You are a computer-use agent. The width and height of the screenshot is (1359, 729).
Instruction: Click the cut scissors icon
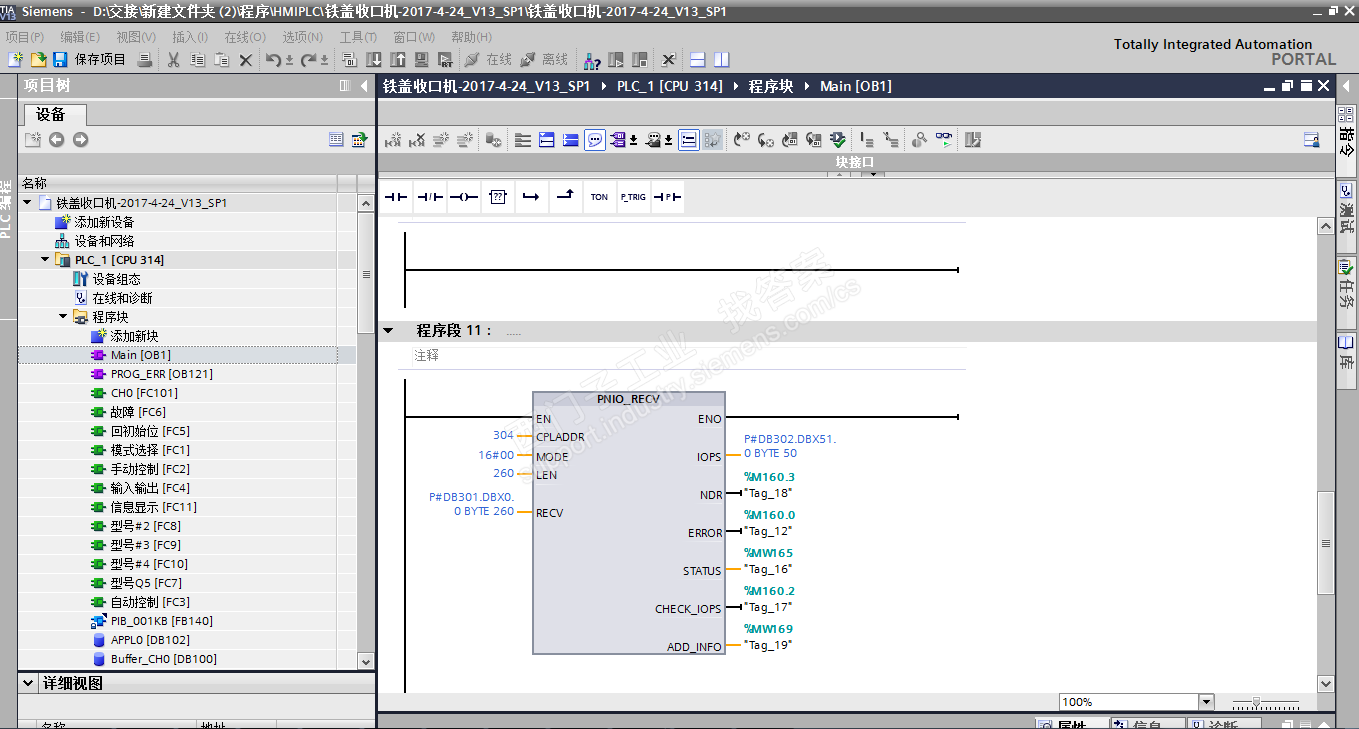(173, 60)
